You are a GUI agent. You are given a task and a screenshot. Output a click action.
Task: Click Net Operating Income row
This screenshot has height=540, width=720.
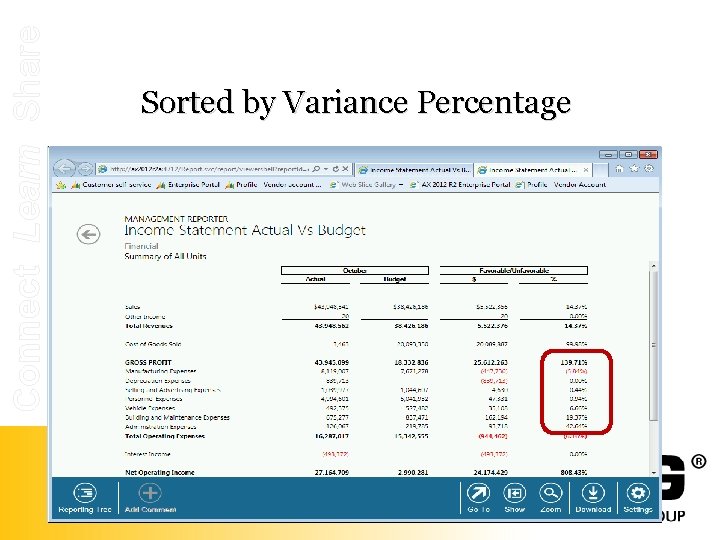(x=356, y=472)
